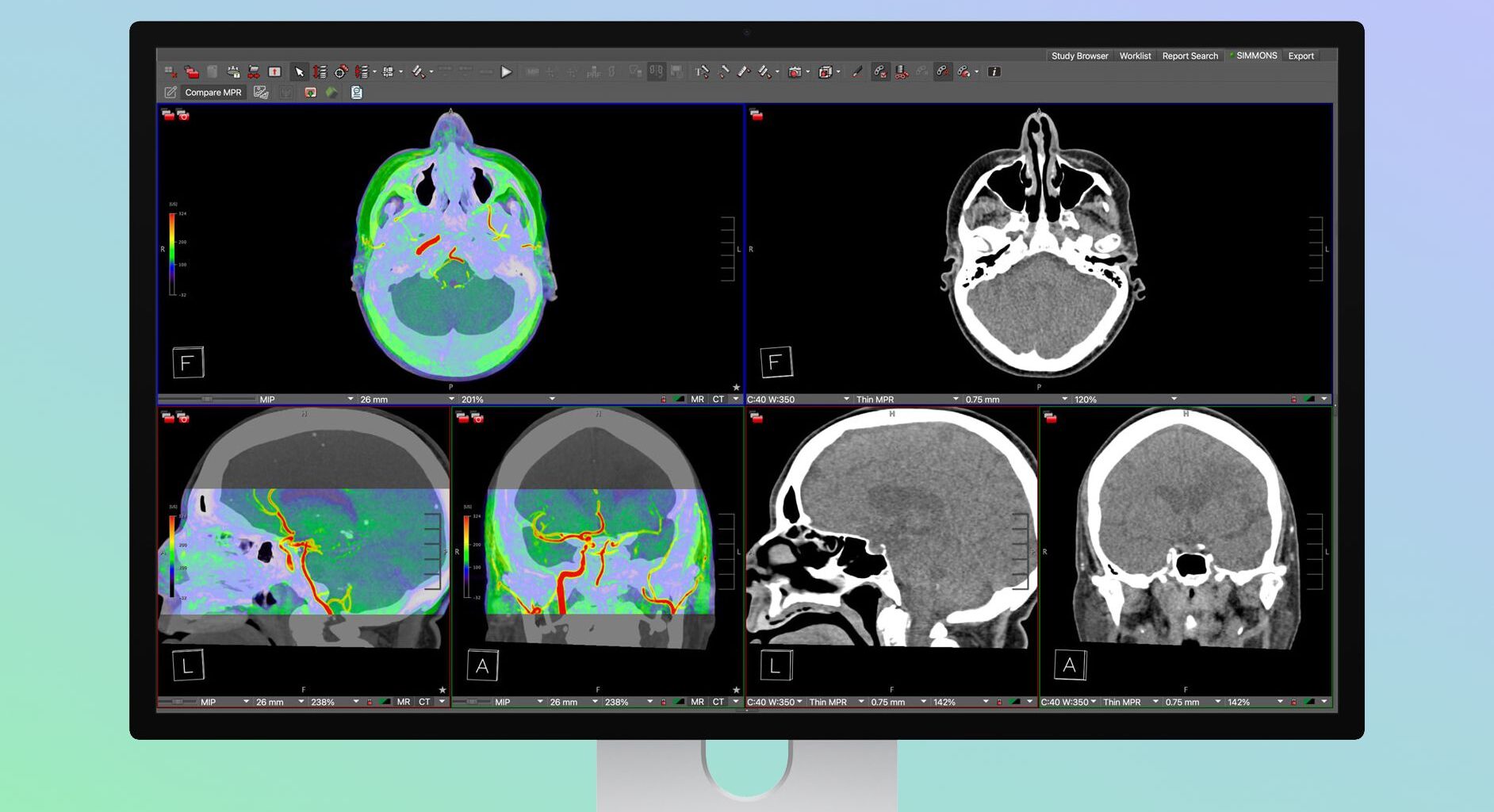
Task: Click the info (i) icon below the SIMMONS tab
Action: click(x=993, y=71)
